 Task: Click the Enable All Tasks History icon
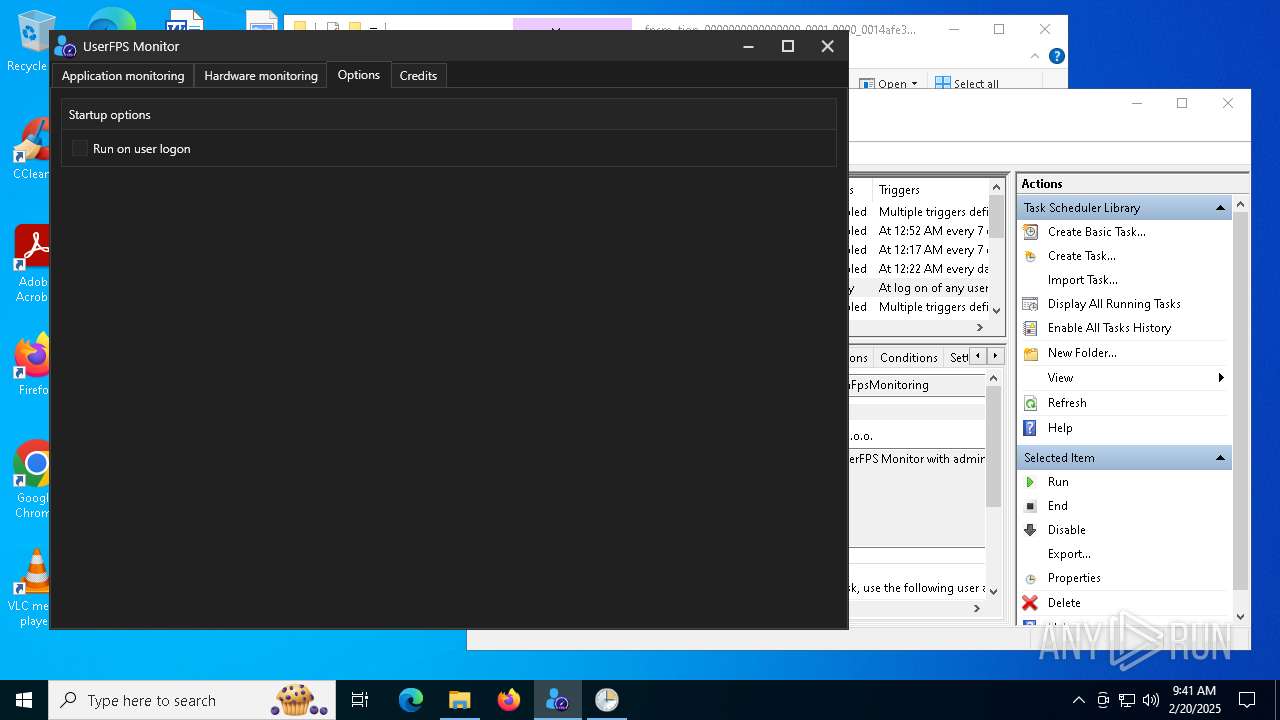coord(1031,328)
